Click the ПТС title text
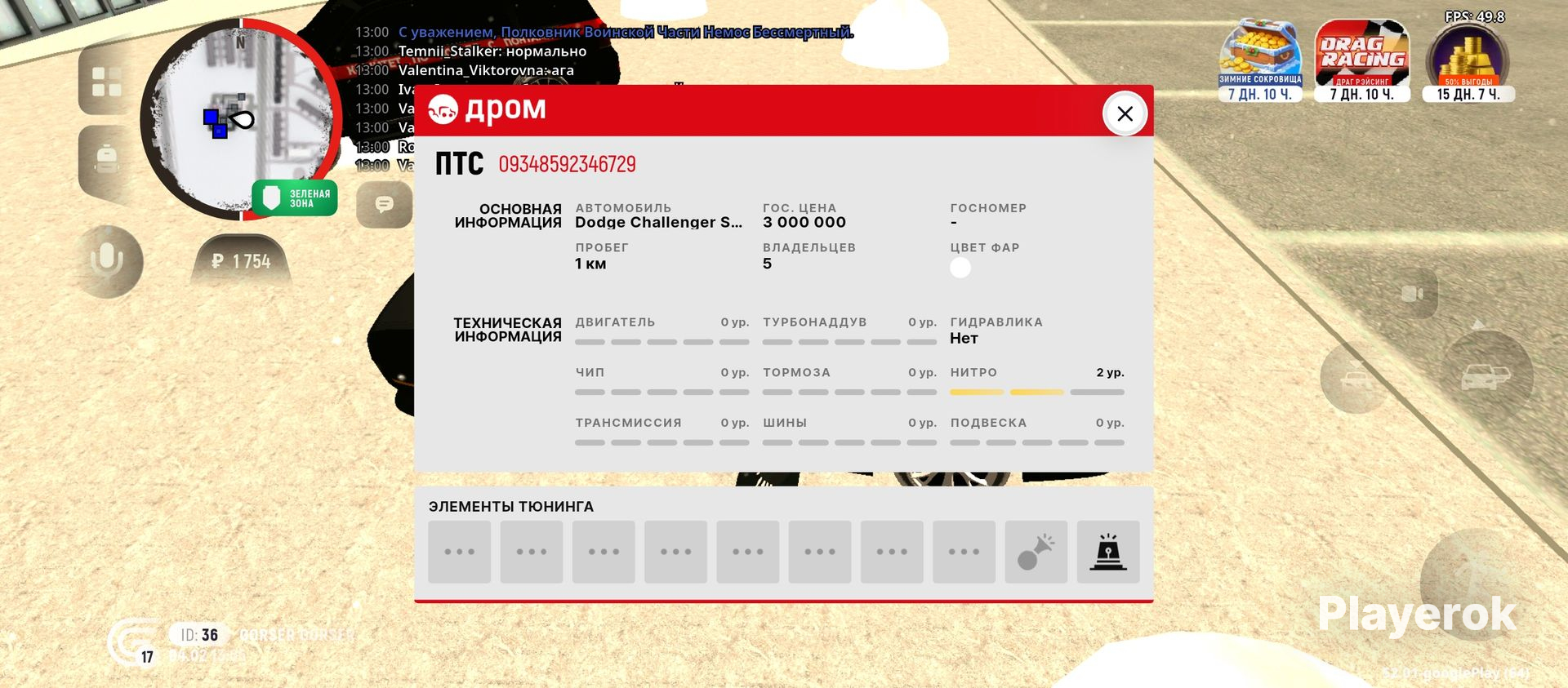This screenshot has height=688, width=1568. click(459, 164)
